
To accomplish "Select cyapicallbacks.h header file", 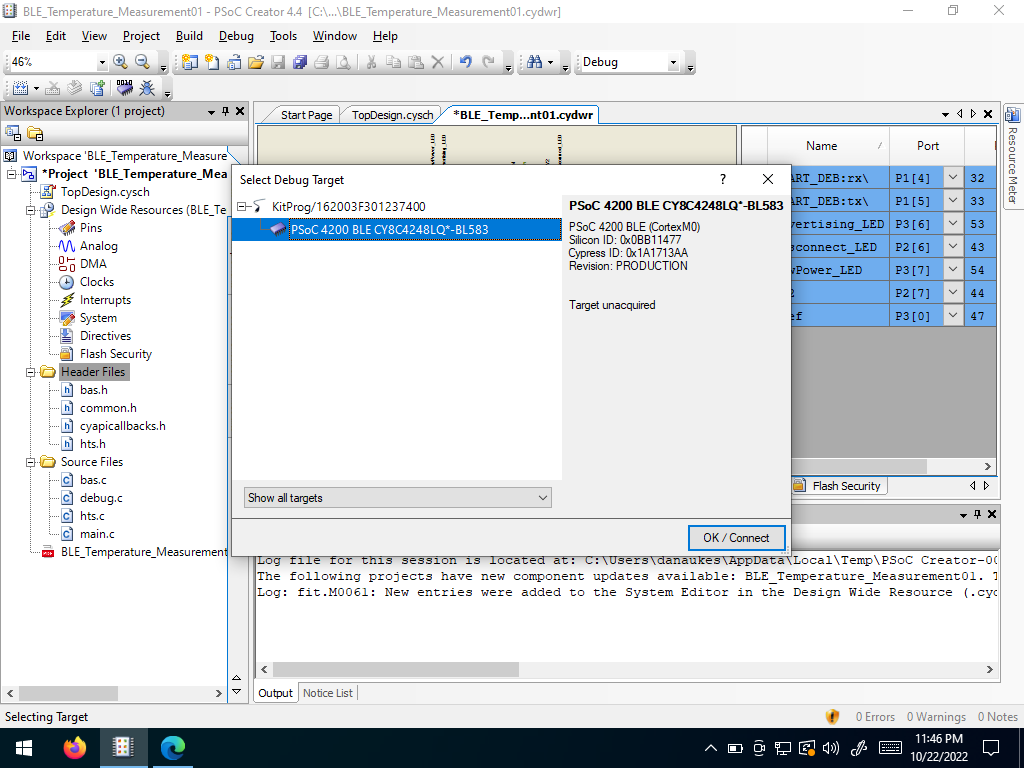I will (123, 426).
